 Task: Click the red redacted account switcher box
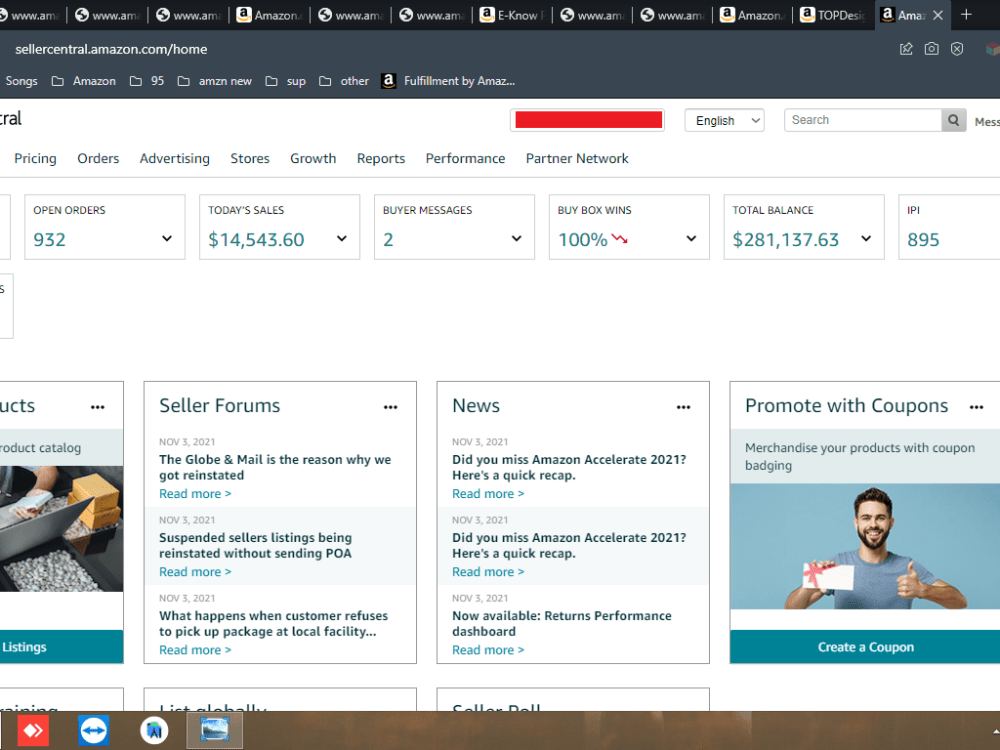587,120
